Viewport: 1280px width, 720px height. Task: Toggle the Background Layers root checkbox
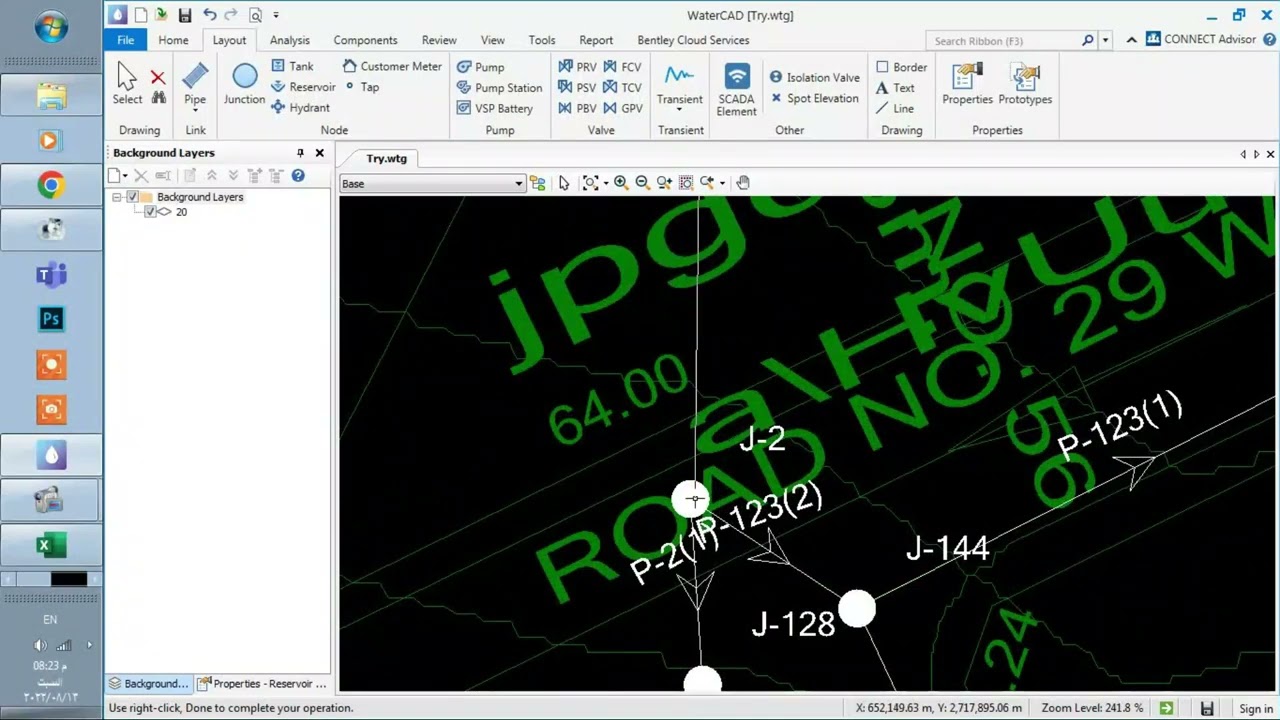point(132,197)
